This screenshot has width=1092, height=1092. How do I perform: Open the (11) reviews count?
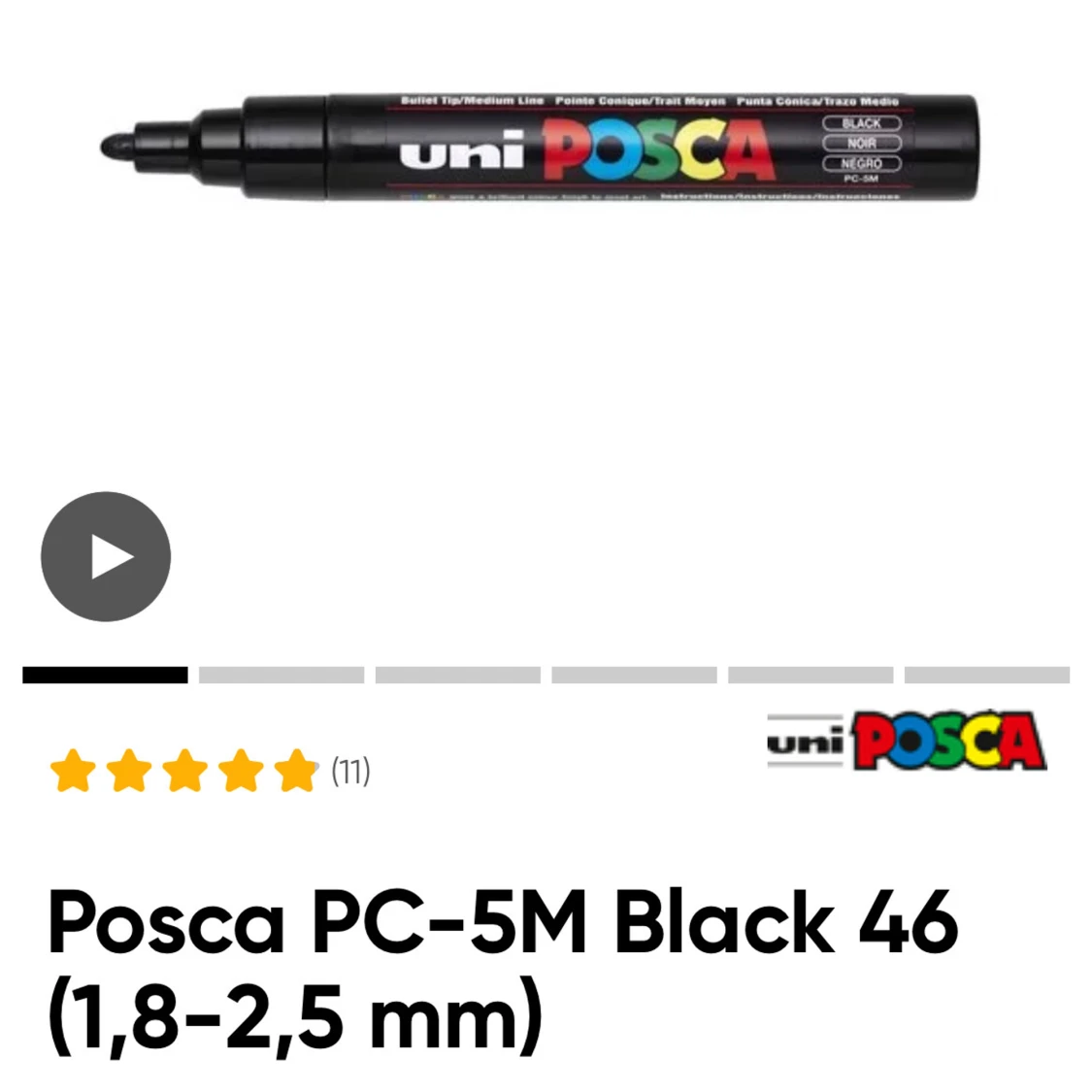pyautogui.click(x=351, y=771)
